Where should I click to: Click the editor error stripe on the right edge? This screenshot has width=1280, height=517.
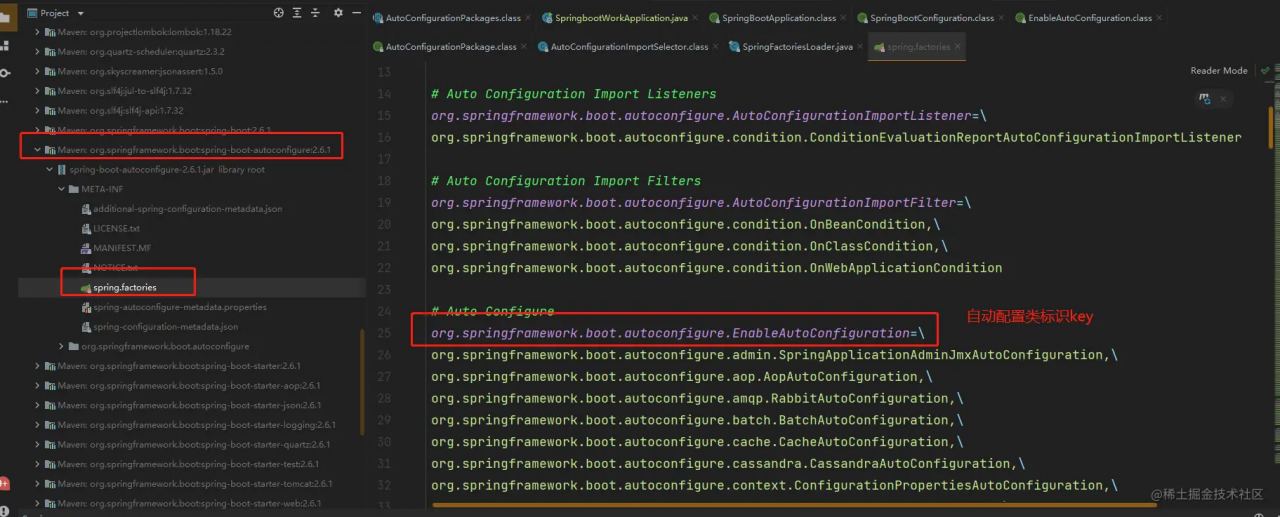(1275, 290)
